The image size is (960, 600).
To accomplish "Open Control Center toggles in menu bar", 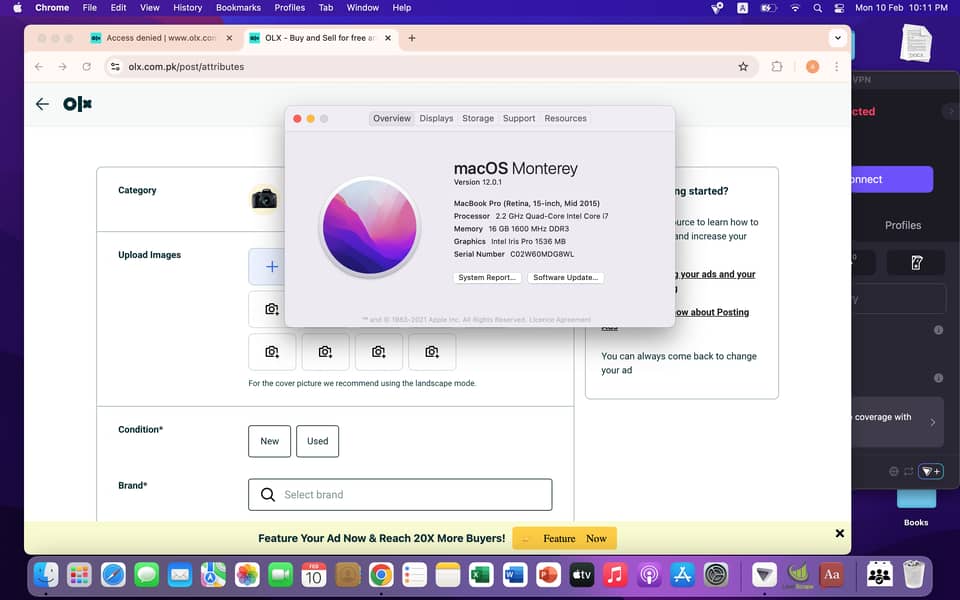I will [x=841, y=8].
